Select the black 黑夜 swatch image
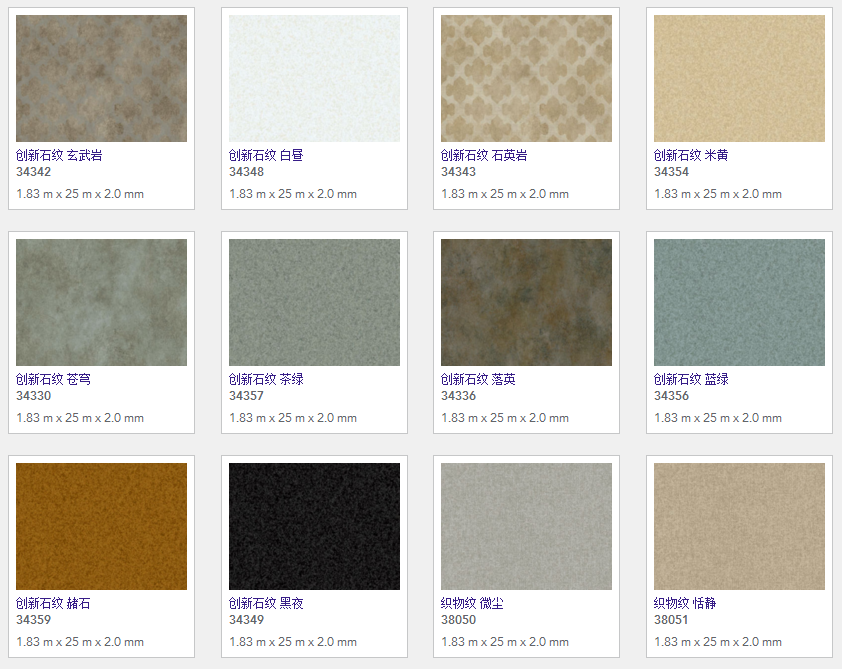 pos(314,526)
